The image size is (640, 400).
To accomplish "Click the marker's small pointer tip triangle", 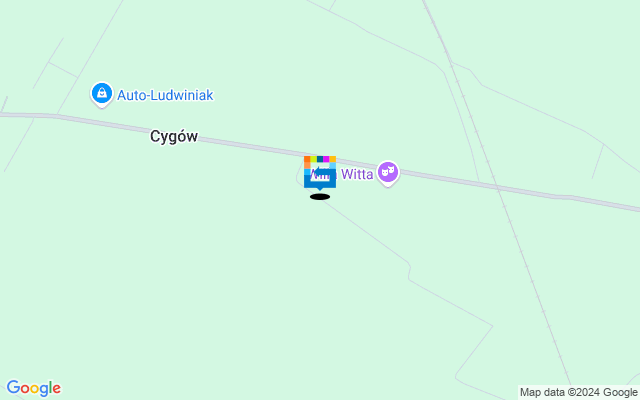I will (x=320, y=189).
